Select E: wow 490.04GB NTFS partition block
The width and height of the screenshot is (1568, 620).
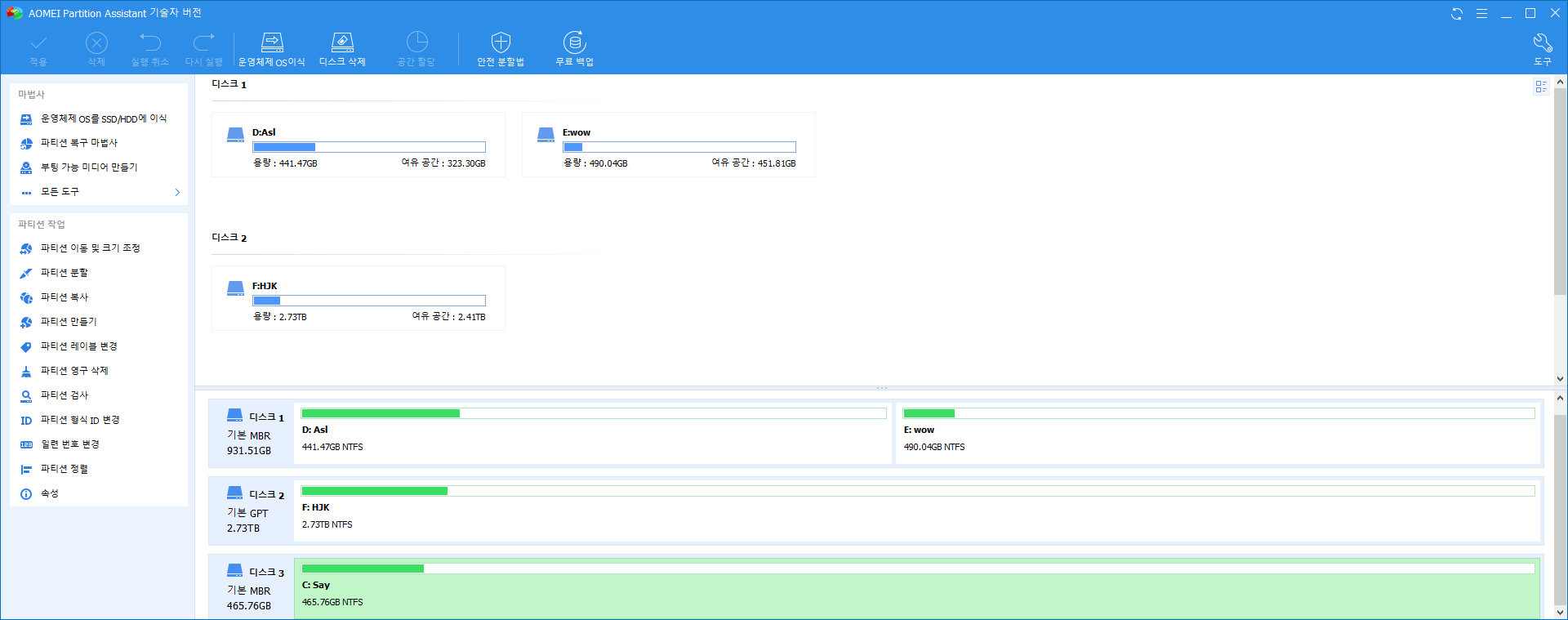tap(1218, 433)
